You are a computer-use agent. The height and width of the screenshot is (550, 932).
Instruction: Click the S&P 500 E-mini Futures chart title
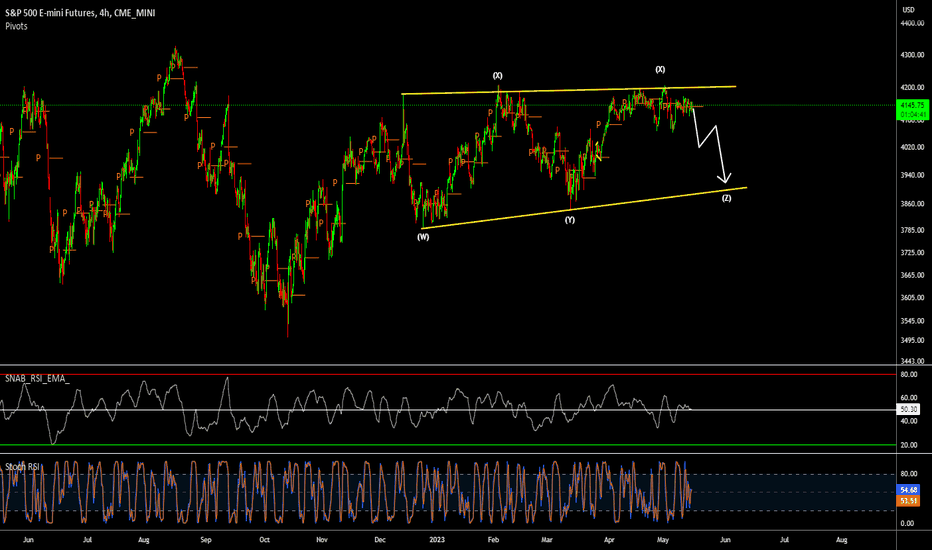click(x=80, y=12)
